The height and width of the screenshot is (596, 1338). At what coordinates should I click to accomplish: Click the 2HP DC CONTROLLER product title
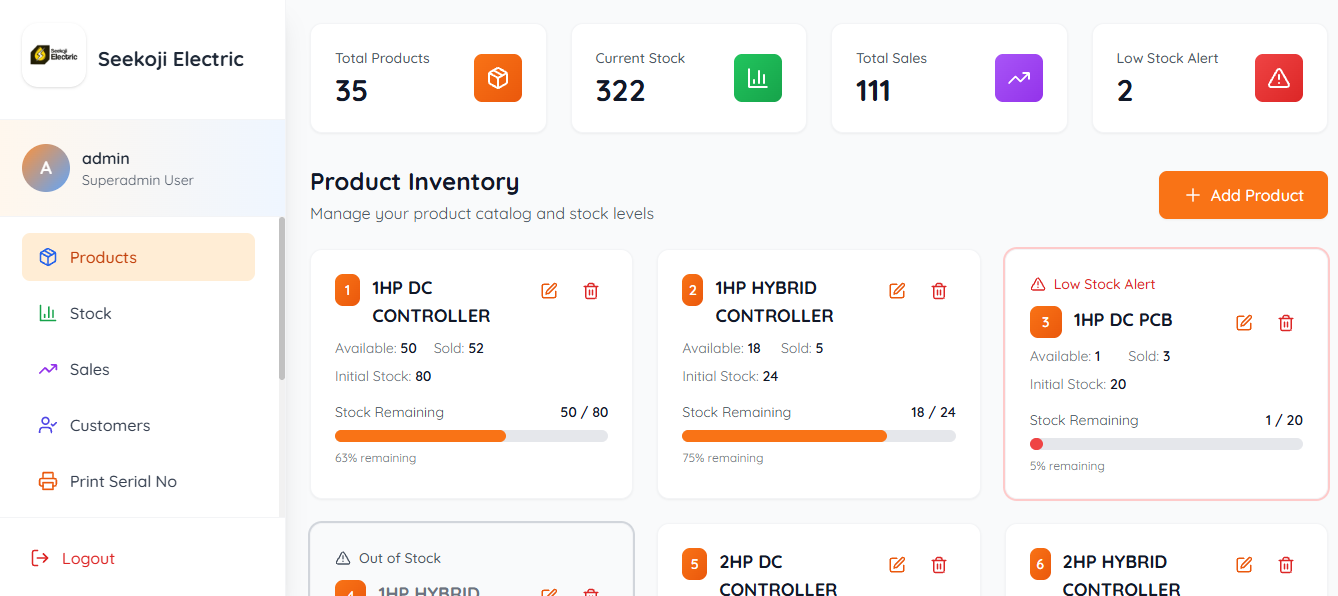coord(778,575)
